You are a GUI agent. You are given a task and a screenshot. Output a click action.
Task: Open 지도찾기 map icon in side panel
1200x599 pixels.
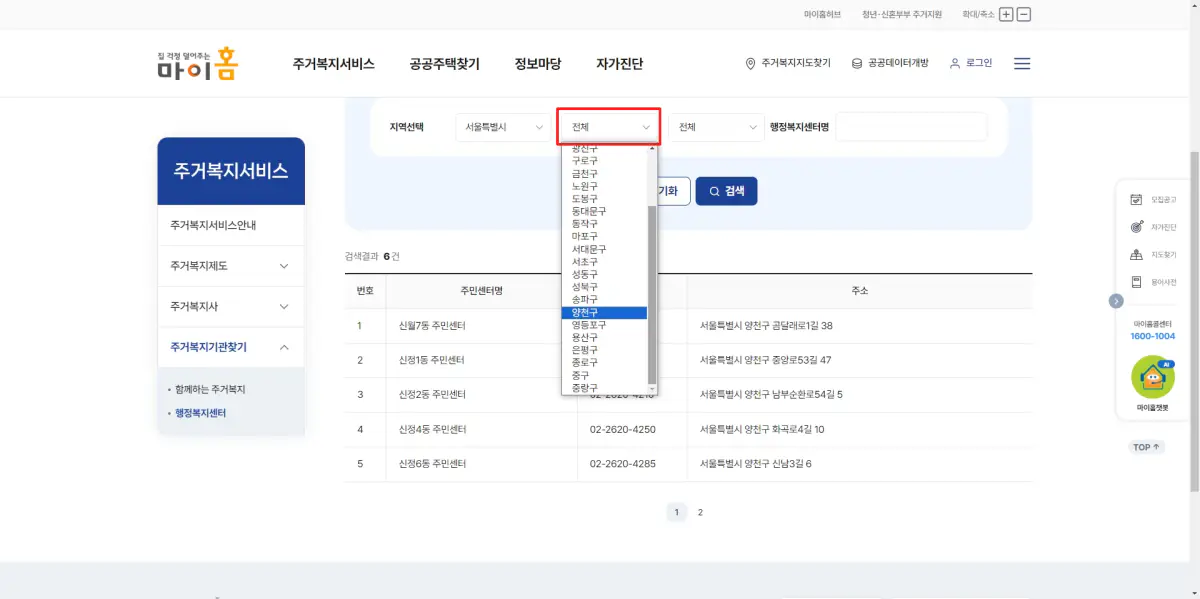click(x=1136, y=255)
